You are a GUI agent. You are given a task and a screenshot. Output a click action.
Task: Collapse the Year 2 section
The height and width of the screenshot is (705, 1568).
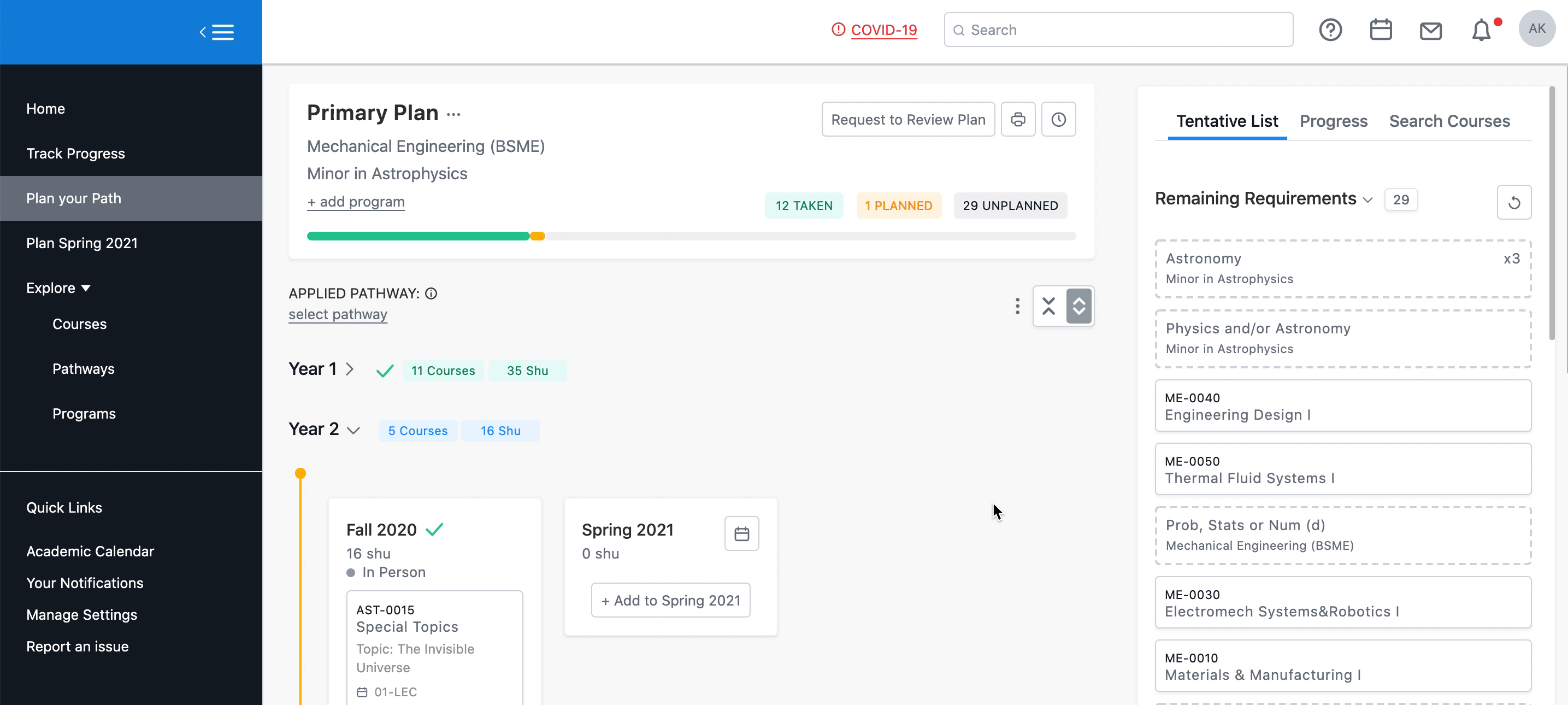pos(353,431)
